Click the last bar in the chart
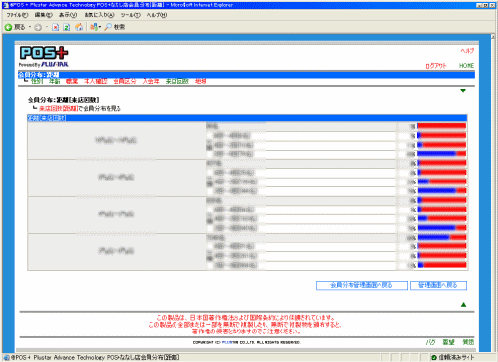Image resolution: width=498 pixels, height=362 pixels. click(442, 265)
